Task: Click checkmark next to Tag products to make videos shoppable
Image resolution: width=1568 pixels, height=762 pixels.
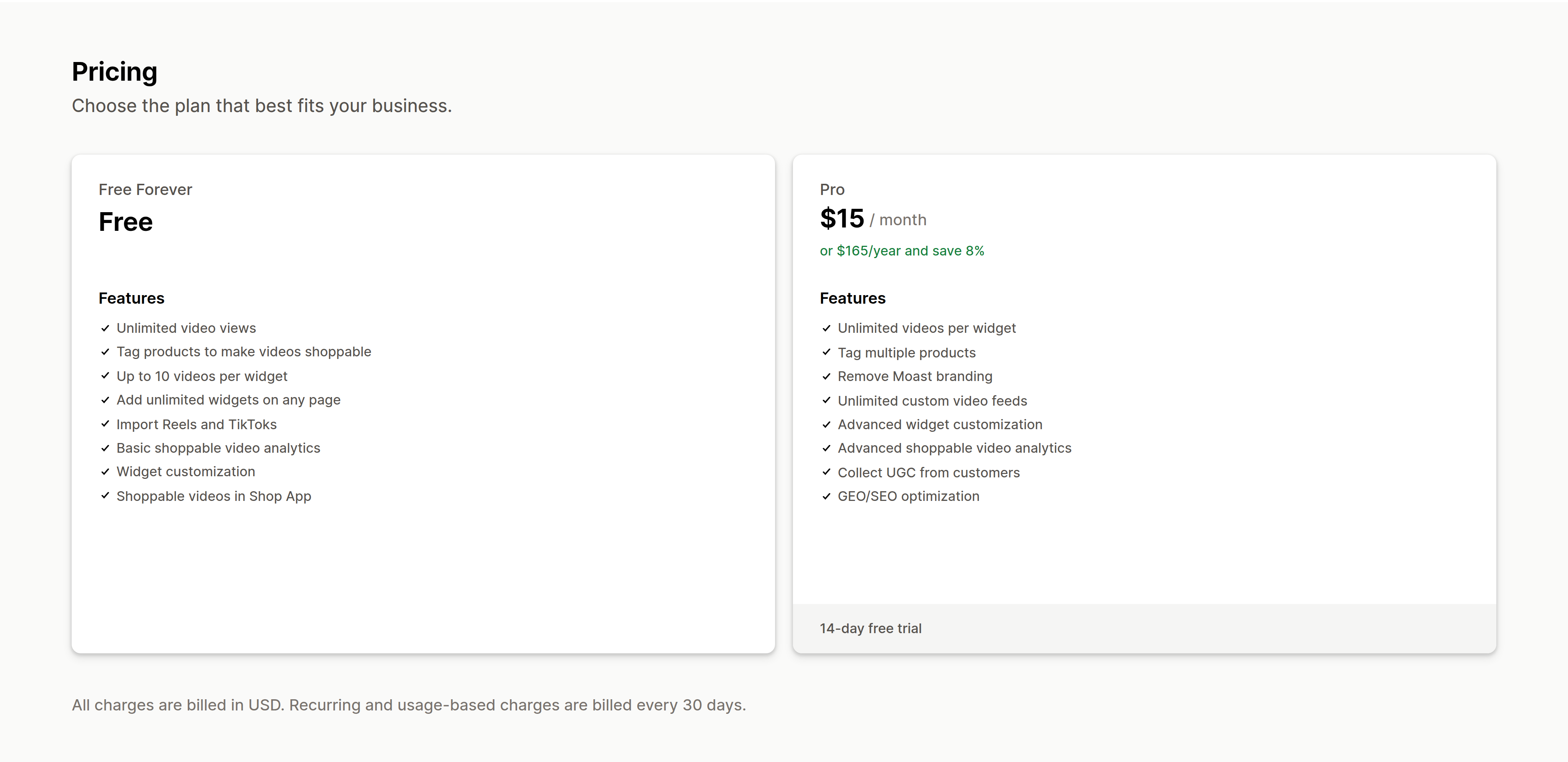Action: coord(105,352)
